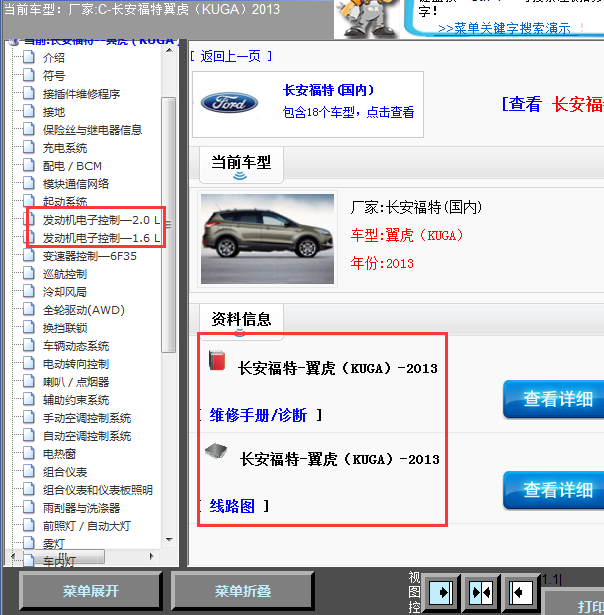This screenshot has width=604, height=615.
Task: Open 发动机电子控制—2.0 L
Action: tap(101, 220)
